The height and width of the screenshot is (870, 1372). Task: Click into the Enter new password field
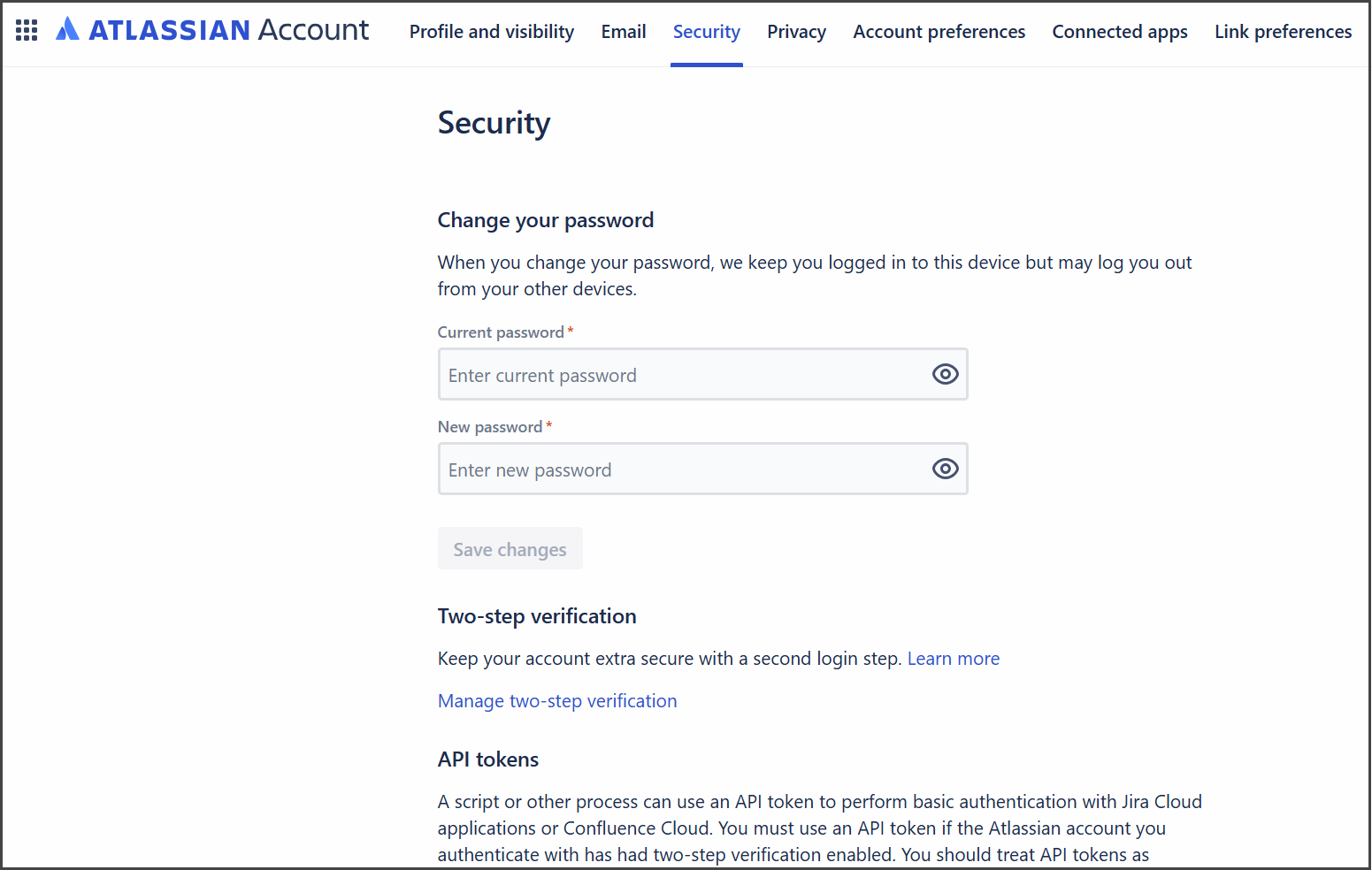click(681, 469)
